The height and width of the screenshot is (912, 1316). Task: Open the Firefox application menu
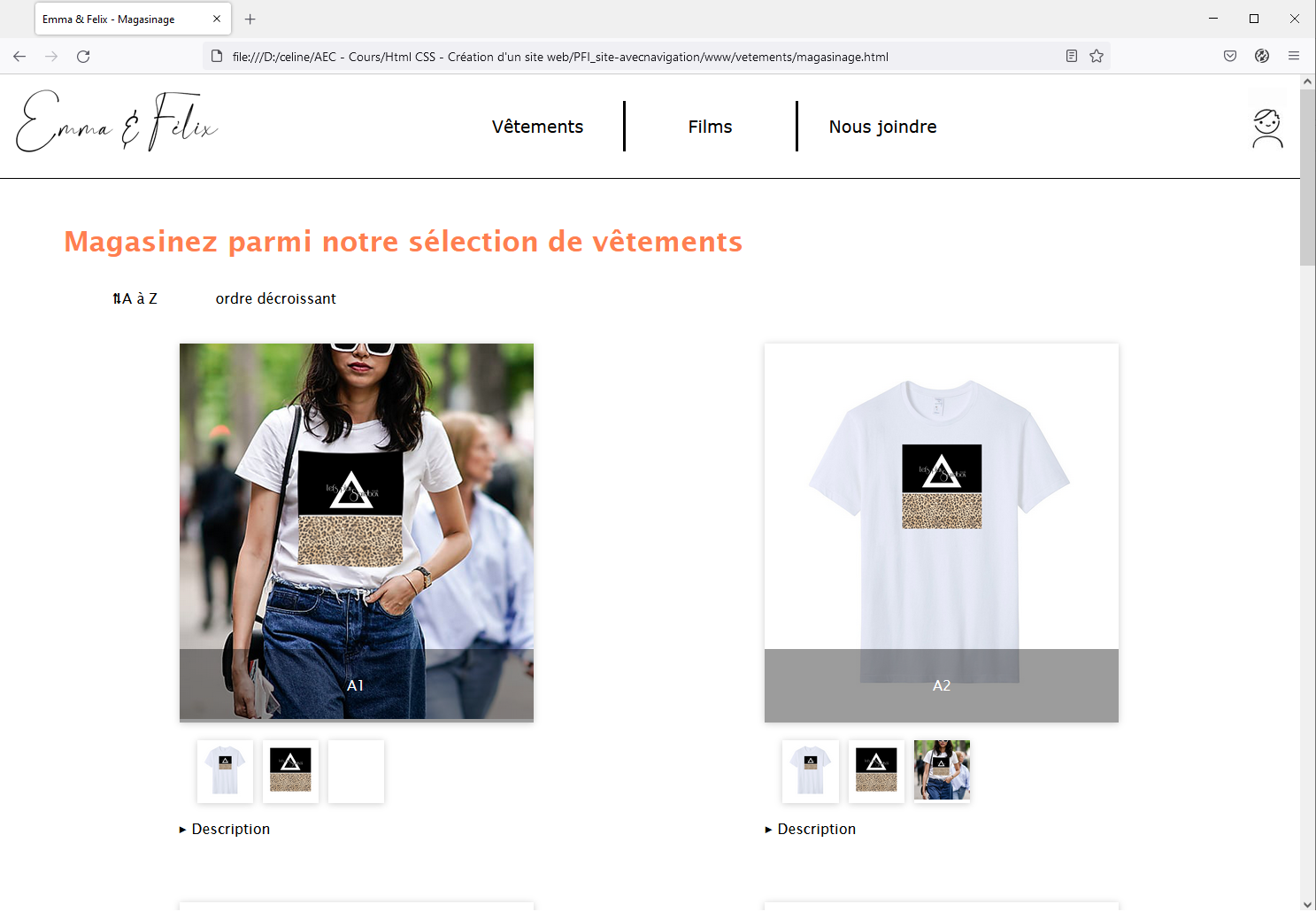click(x=1294, y=56)
